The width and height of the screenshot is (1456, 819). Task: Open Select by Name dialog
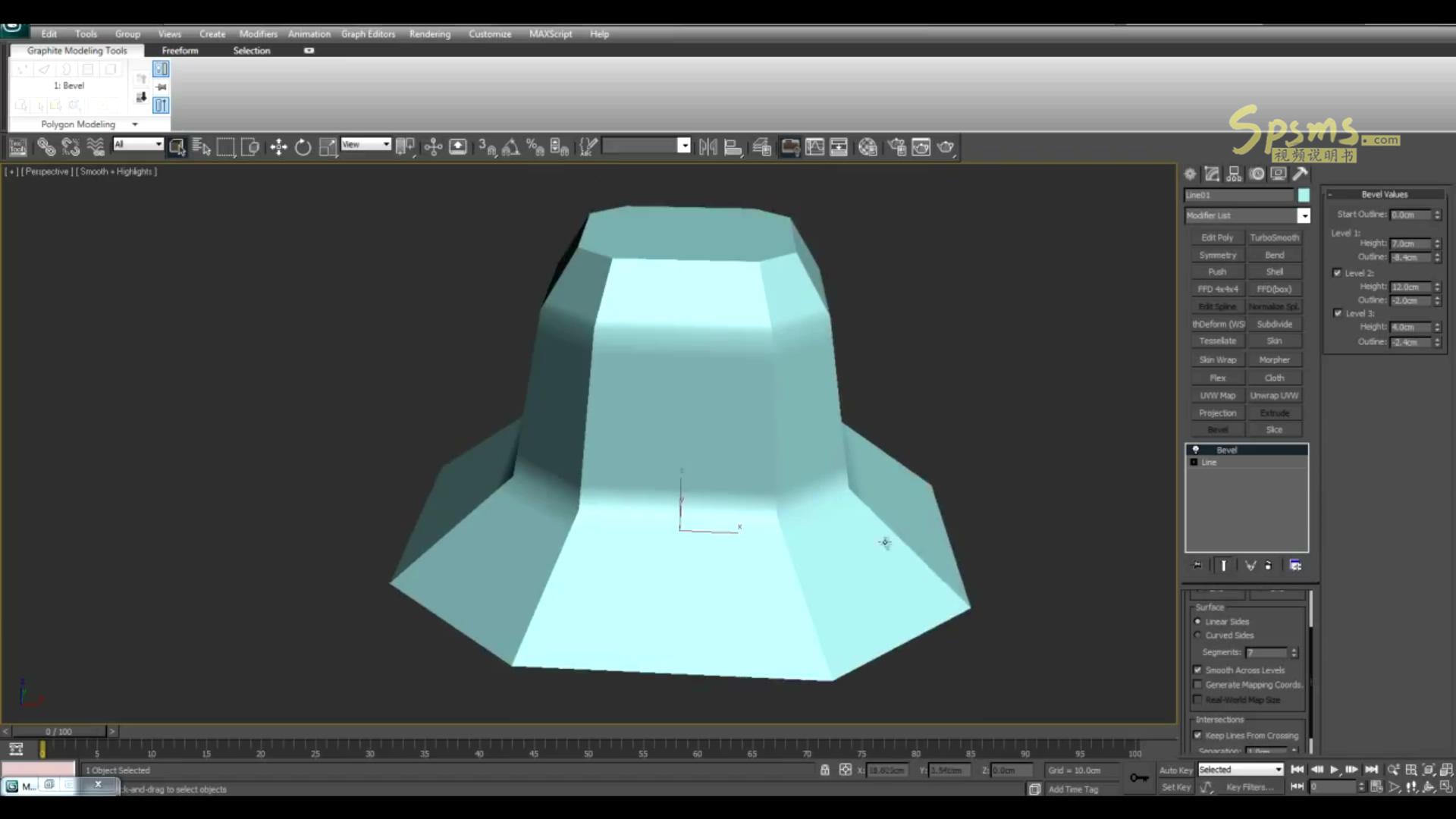(x=201, y=147)
